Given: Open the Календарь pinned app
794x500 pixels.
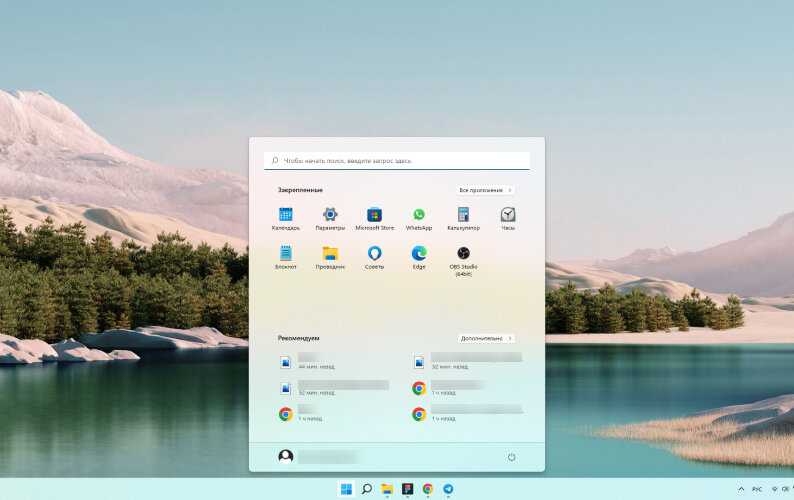Looking at the screenshot, I should tap(286, 219).
